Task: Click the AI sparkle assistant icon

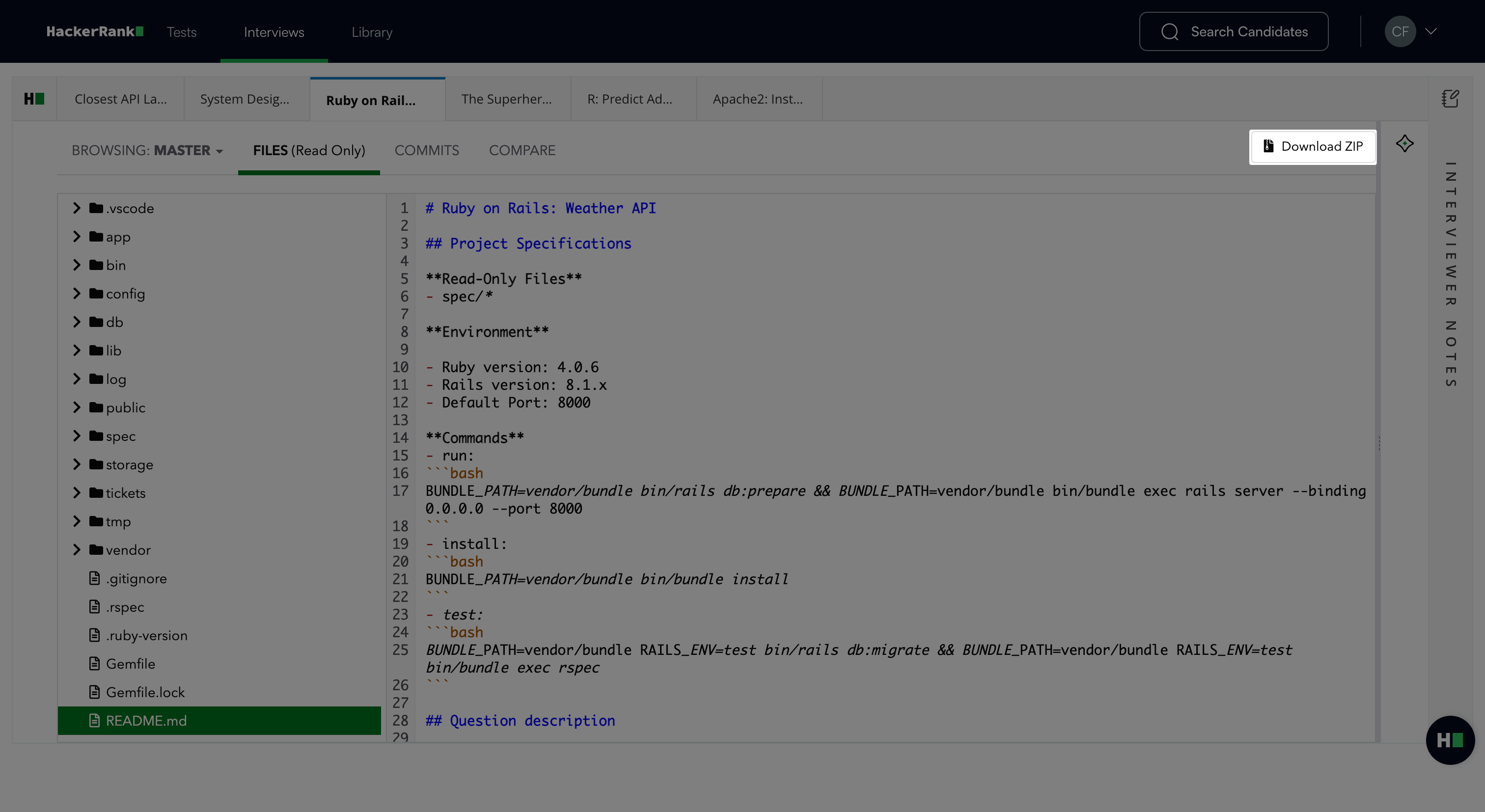Action: (x=1405, y=143)
